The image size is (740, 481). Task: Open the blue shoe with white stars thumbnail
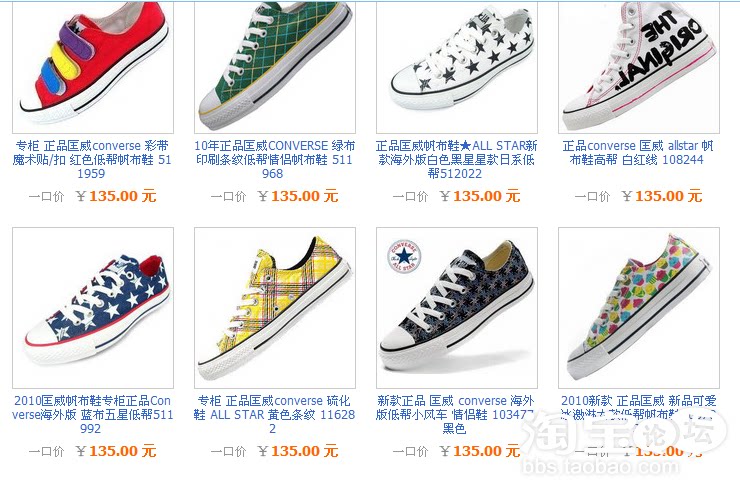pos(93,308)
